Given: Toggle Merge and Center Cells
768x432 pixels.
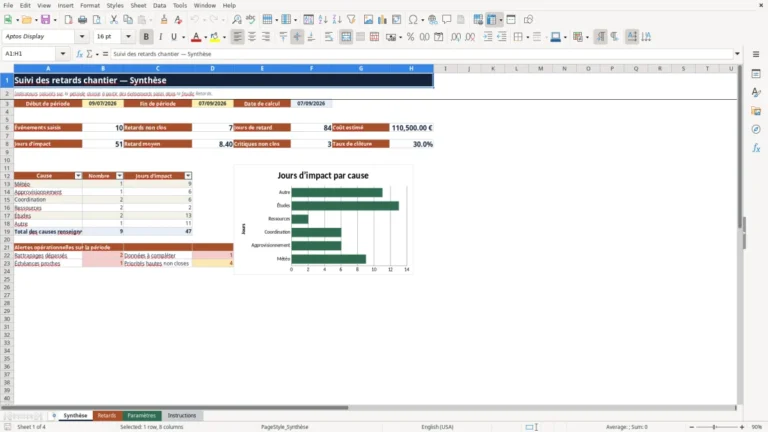Looking at the screenshot, I should (346, 37).
